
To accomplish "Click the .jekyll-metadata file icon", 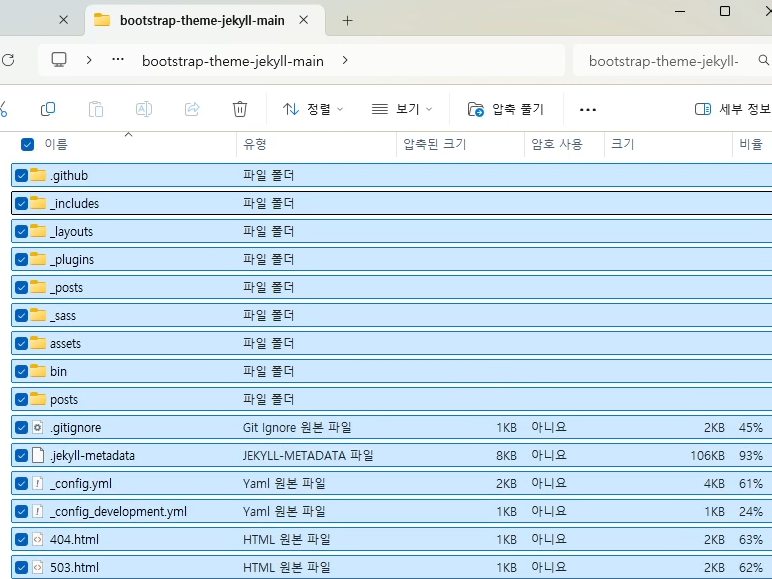I will point(38,455).
